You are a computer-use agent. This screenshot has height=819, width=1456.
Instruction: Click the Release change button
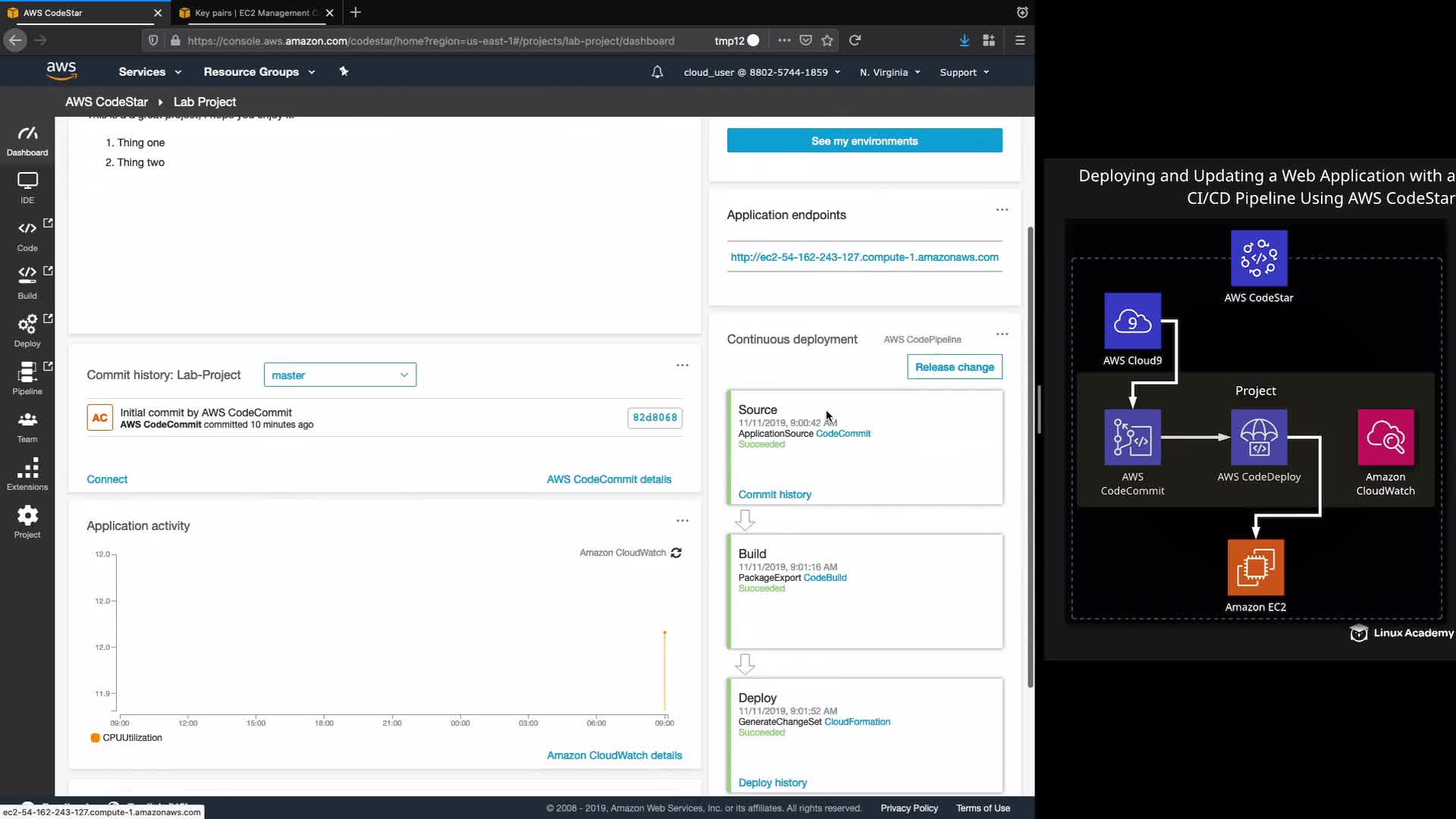(x=954, y=367)
